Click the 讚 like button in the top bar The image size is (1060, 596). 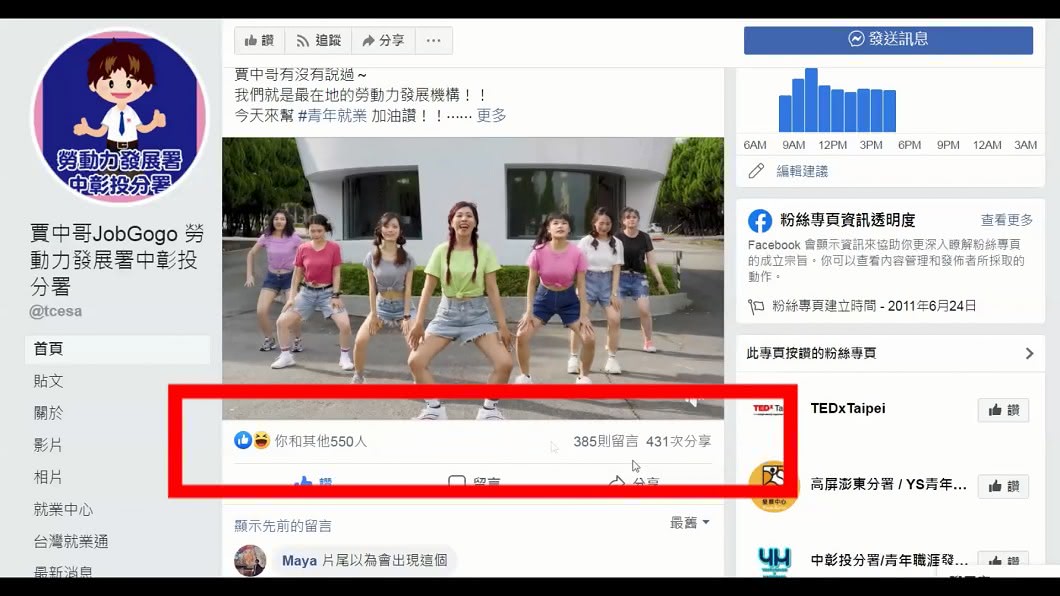pyautogui.click(x=260, y=41)
